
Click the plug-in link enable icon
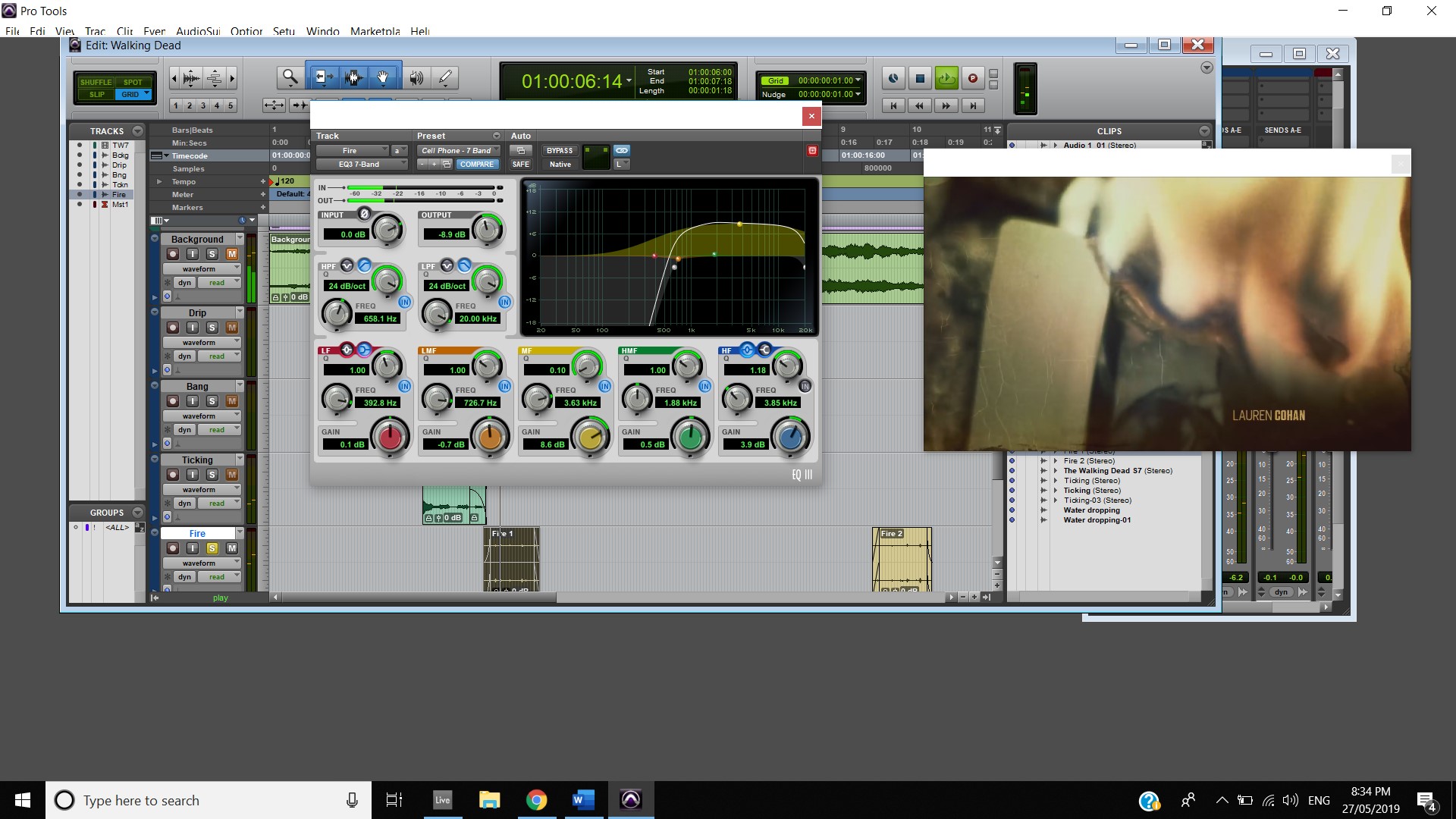tap(622, 150)
